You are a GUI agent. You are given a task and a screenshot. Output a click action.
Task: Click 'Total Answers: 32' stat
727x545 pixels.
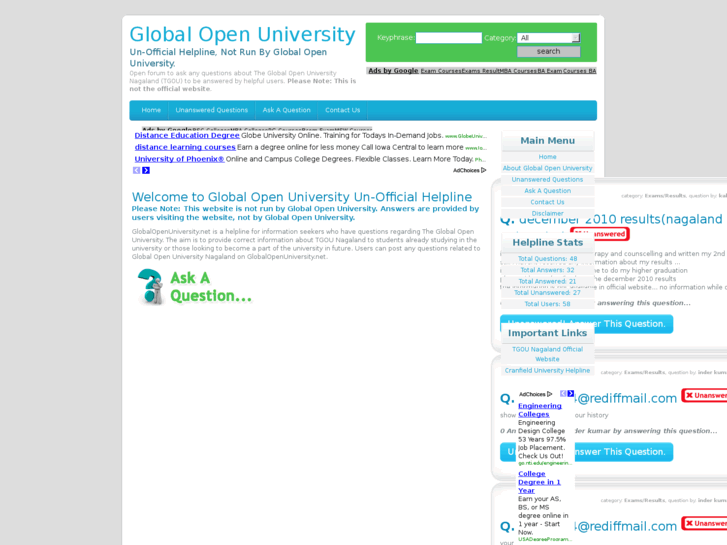pyautogui.click(x=548, y=269)
